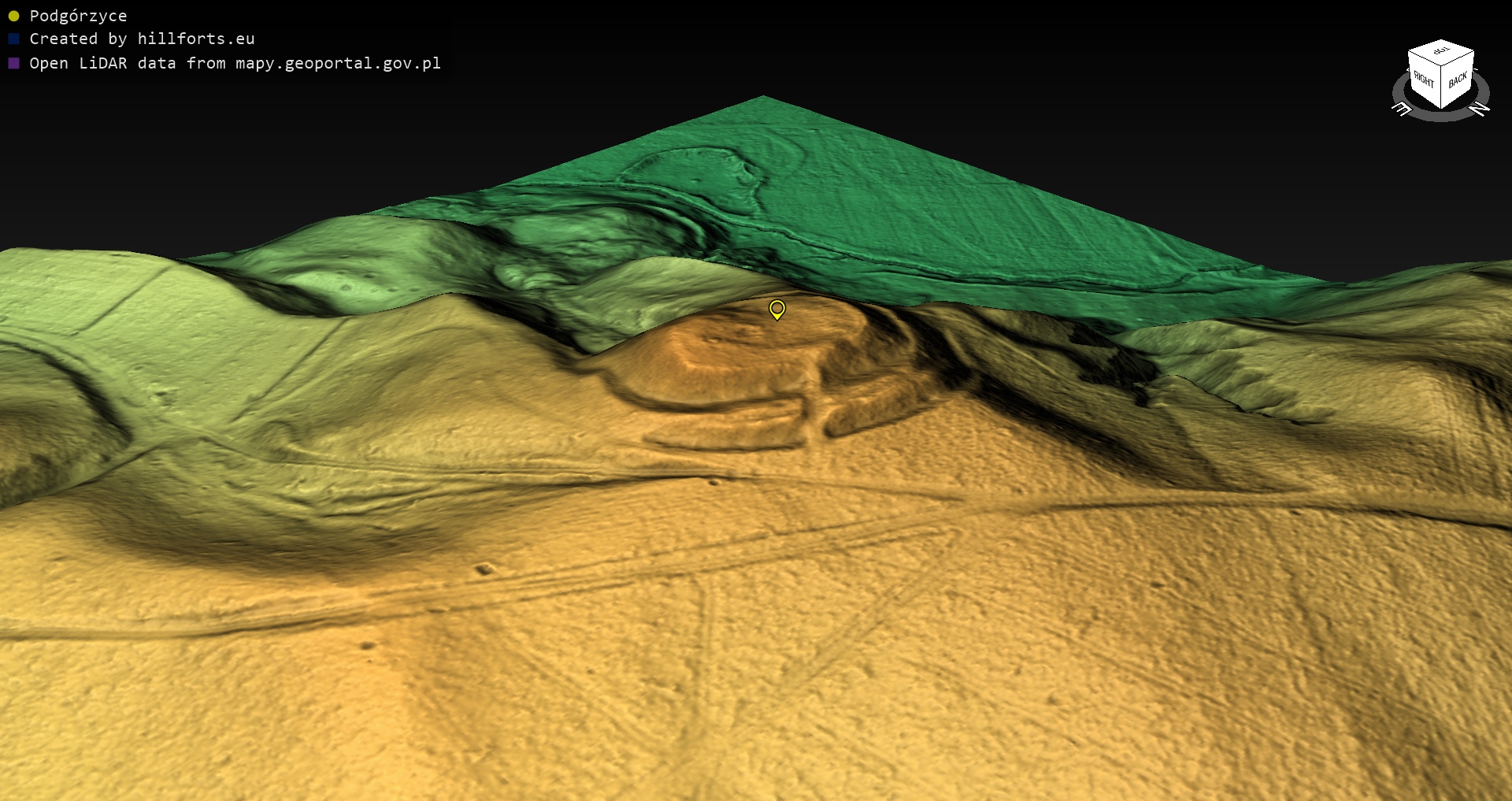This screenshot has height=801, width=1512.
Task: Click the dark blue legend square
Action: pos(13,39)
